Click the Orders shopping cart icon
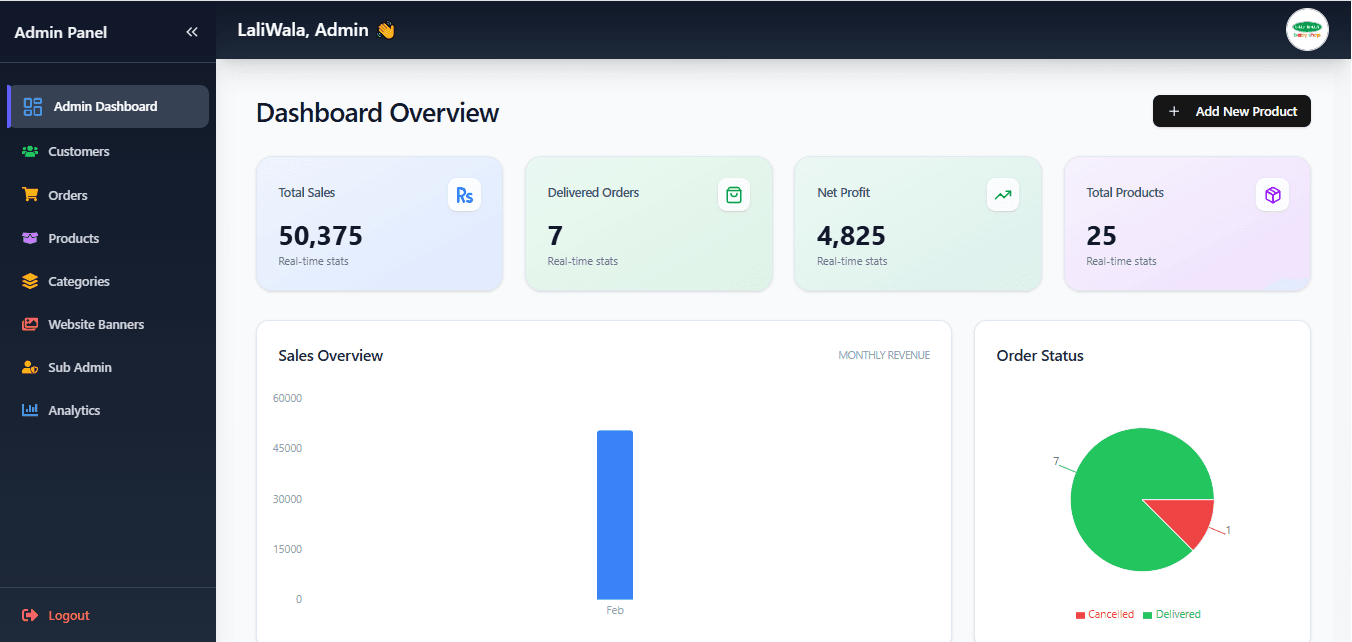This screenshot has width=1352, height=642. click(30, 194)
